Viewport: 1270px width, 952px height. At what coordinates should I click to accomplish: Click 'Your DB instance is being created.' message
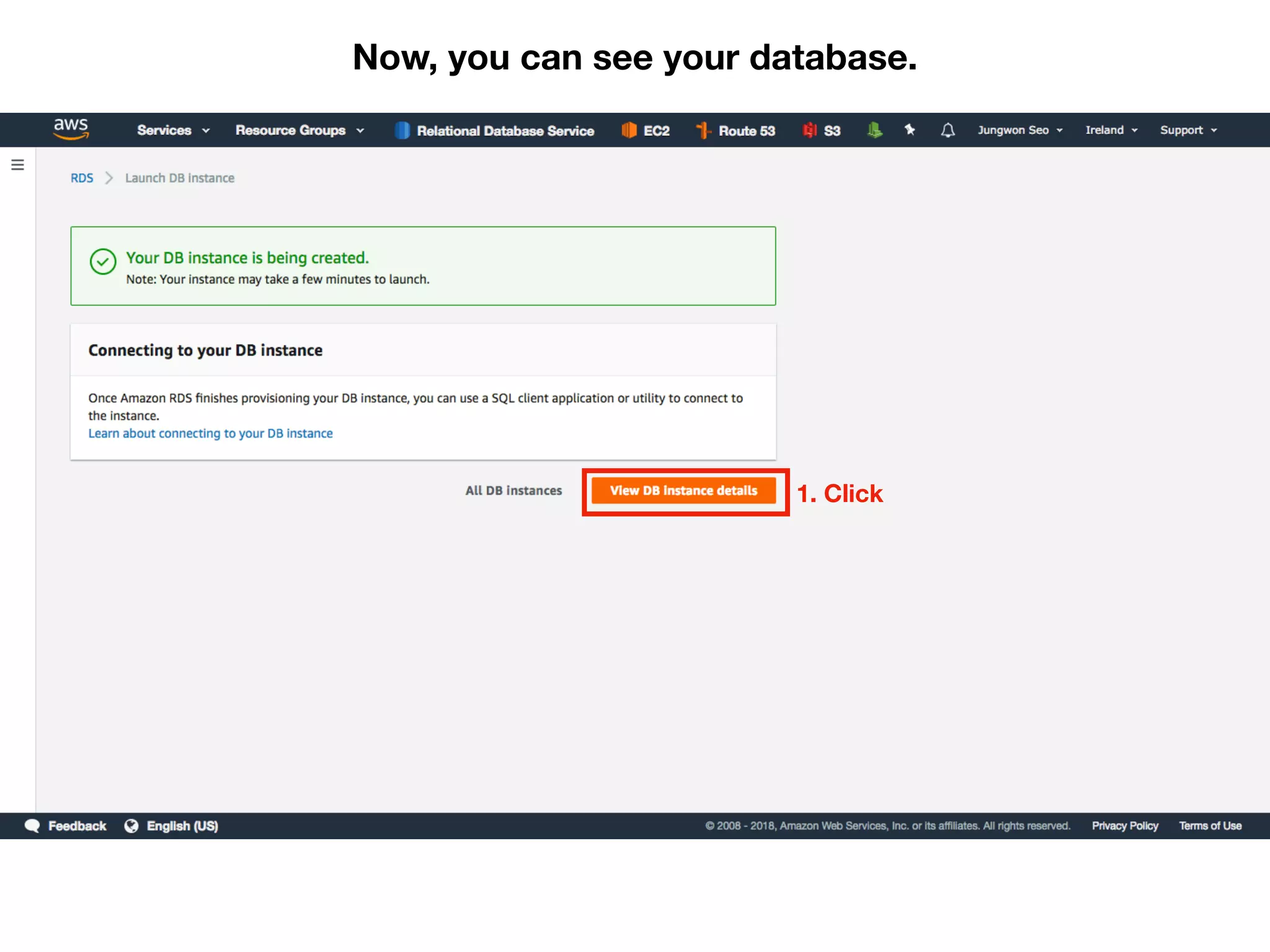tap(247, 258)
